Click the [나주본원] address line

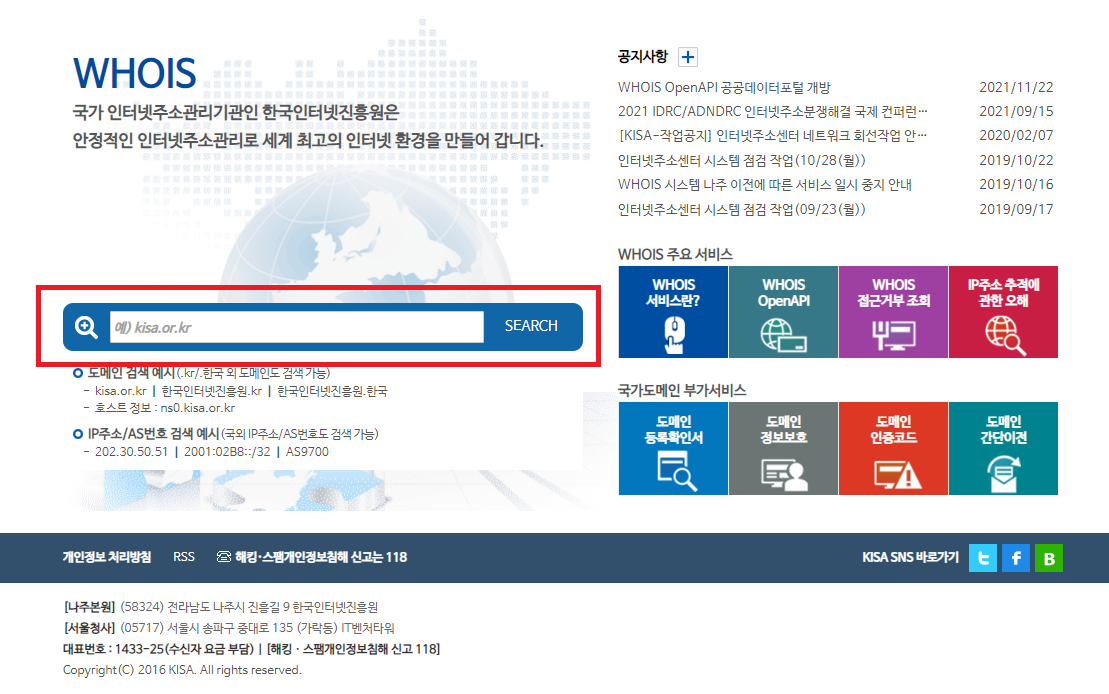[221, 607]
